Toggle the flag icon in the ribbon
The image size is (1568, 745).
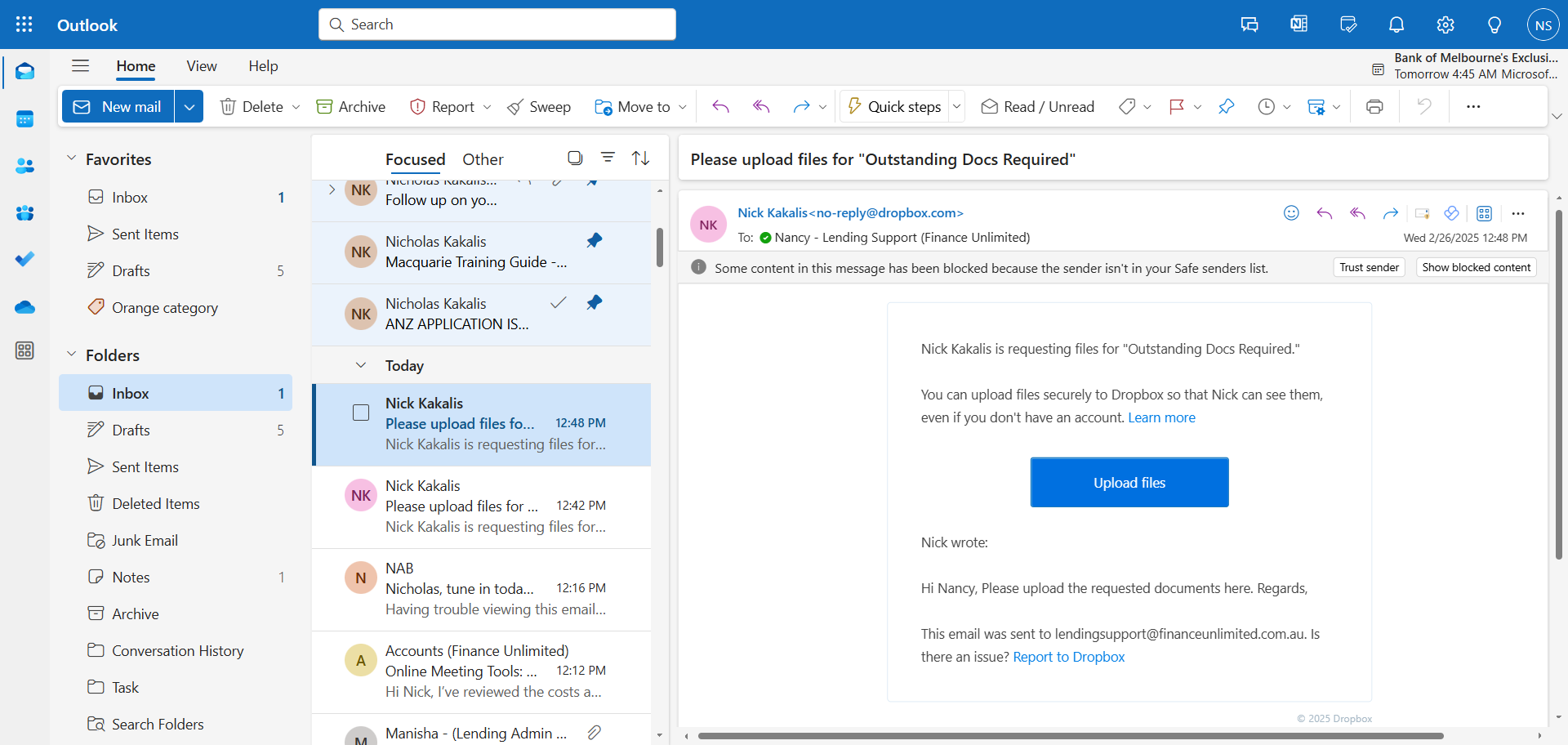point(1177,107)
